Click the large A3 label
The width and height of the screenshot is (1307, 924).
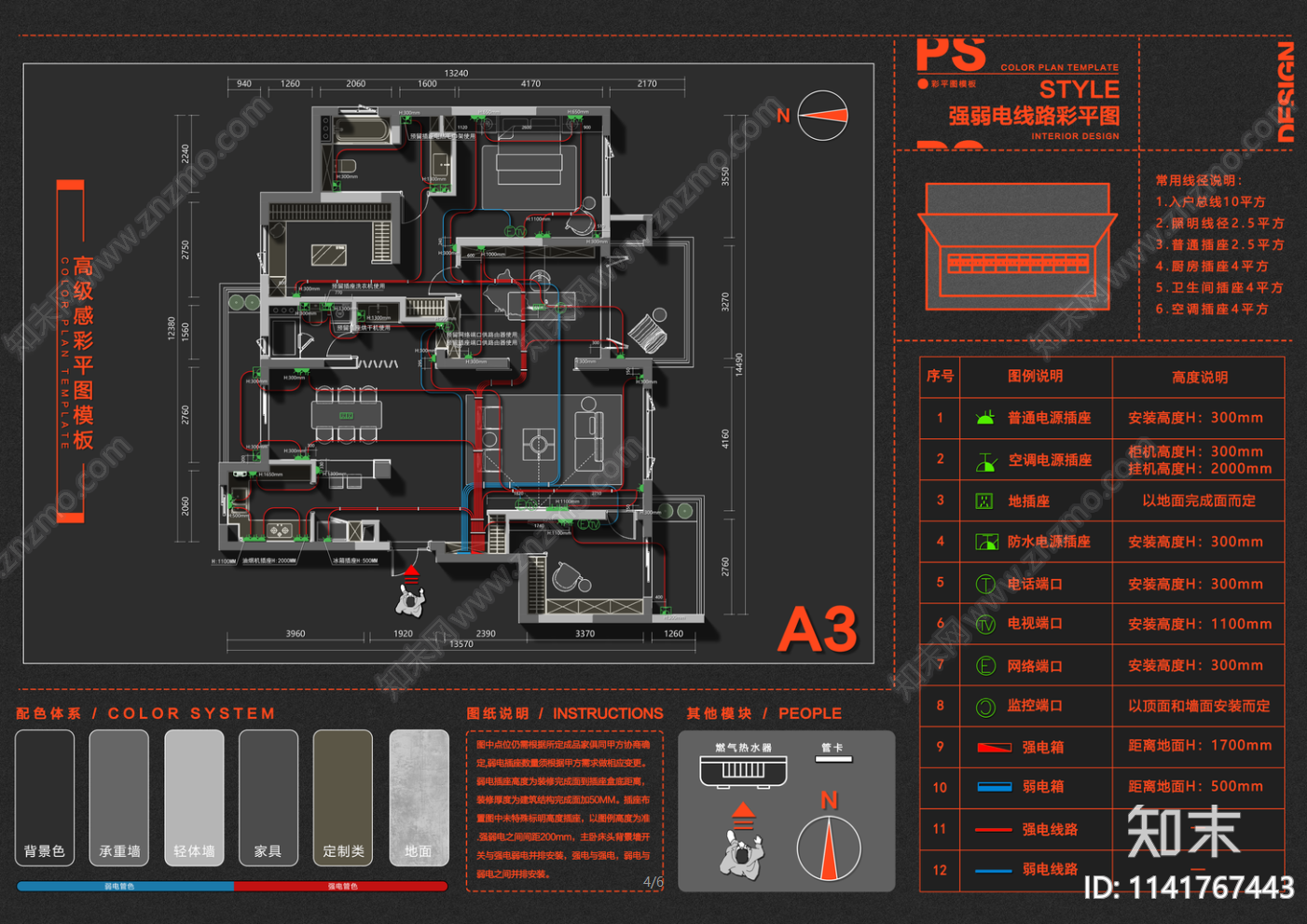point(818,630)
